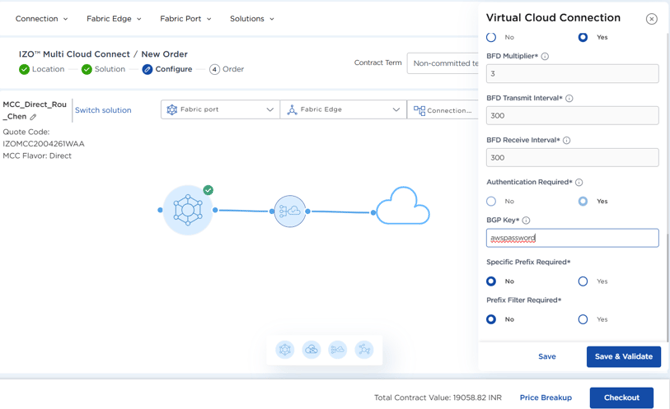Click the info icon next to BFD Multiplier
This screenshot has width=670, height=409.
coord(545,56)
